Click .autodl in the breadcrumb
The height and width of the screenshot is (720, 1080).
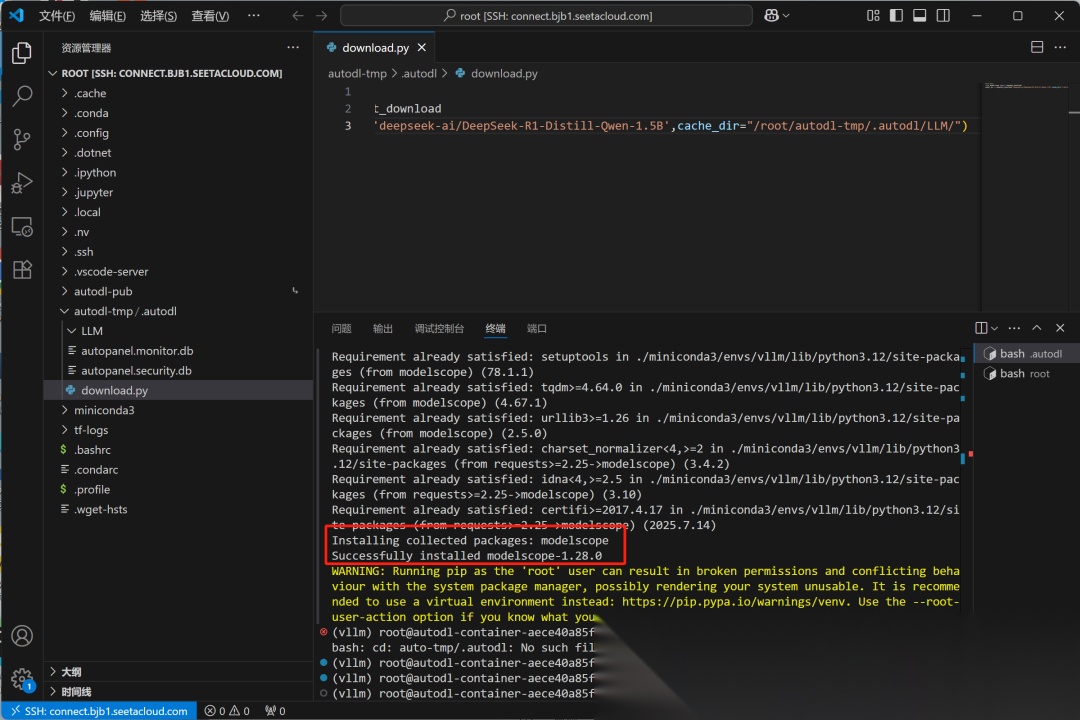click(419, 73)
